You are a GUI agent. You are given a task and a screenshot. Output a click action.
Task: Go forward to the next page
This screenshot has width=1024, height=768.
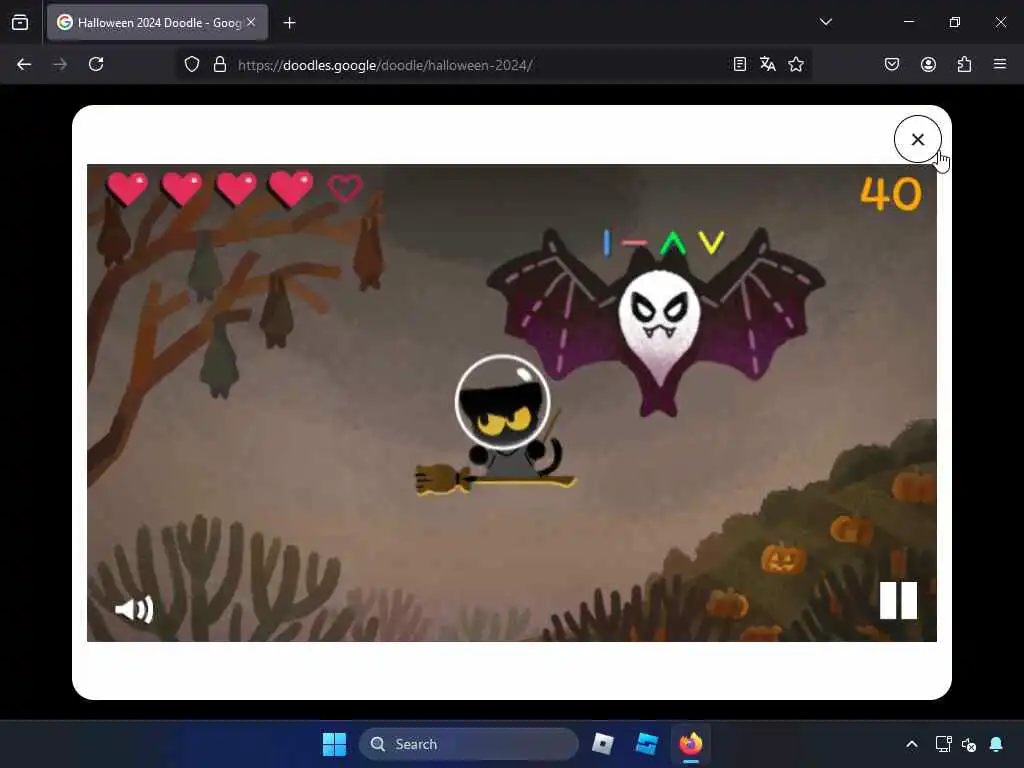(x=60, y=64)
